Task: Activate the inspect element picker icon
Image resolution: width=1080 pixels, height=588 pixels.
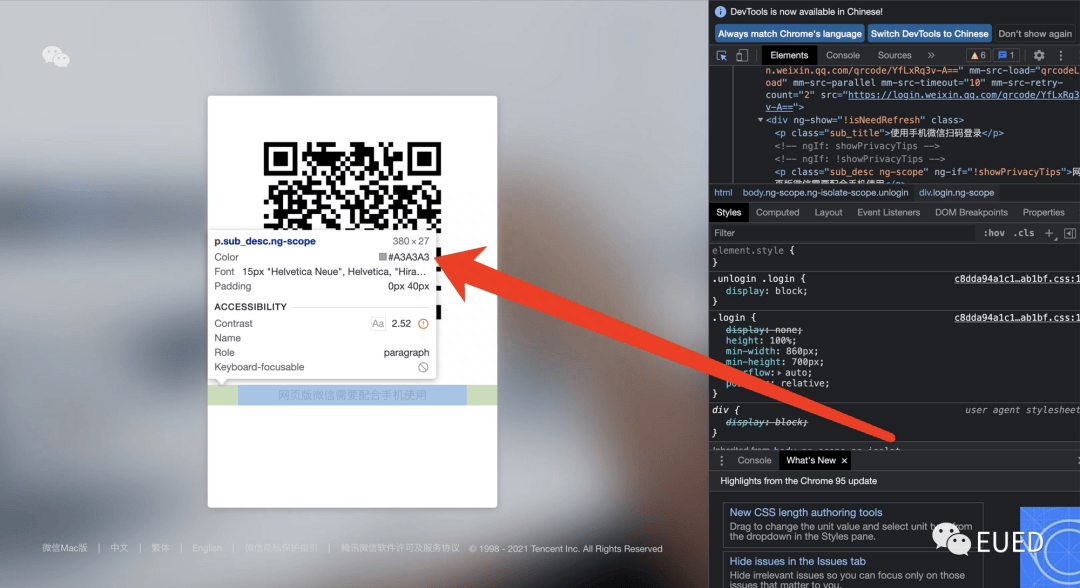Action: click(722, 56)
